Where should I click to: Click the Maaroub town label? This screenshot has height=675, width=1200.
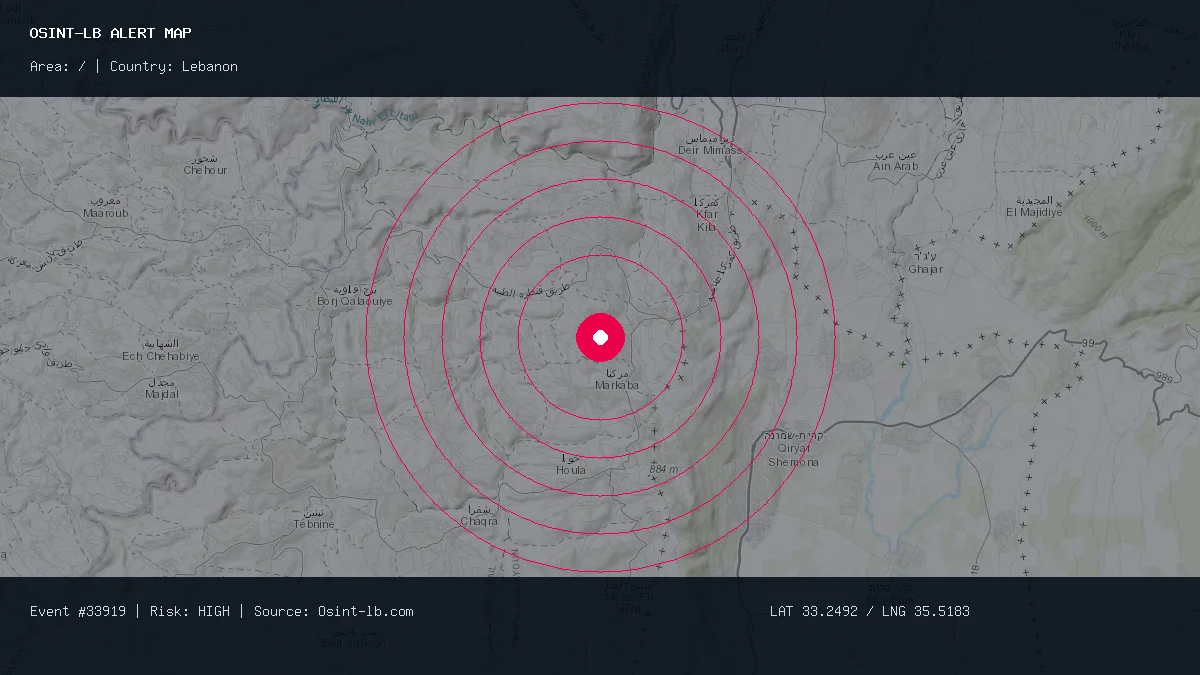pos(106,207)
